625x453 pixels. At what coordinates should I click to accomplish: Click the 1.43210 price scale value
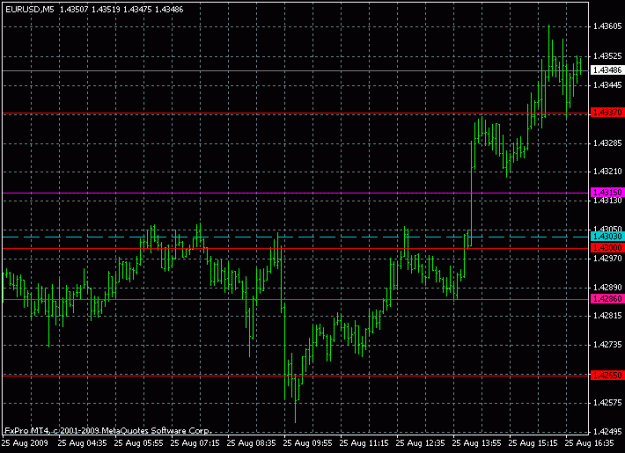click(607, 171)
